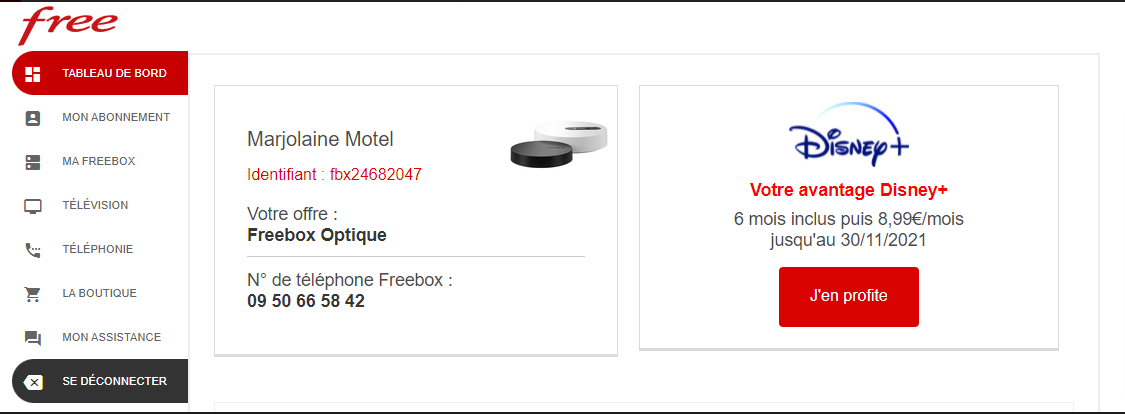This screenshot has width=1125, height=414.
Task: Click the Mon Assistance chat icon
Action: pos(33,338)
